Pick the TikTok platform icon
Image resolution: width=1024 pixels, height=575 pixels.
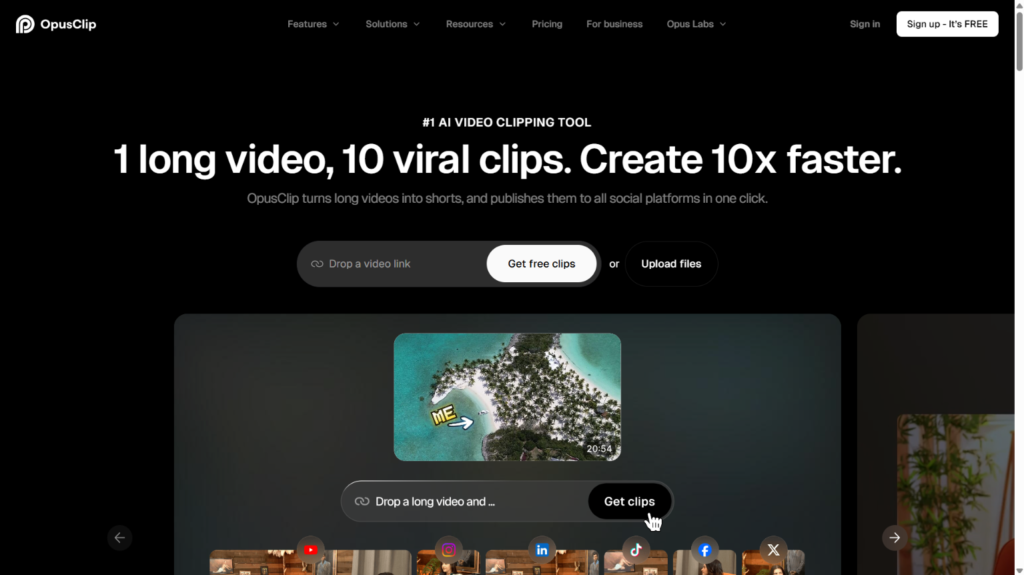tap(636, 550)
